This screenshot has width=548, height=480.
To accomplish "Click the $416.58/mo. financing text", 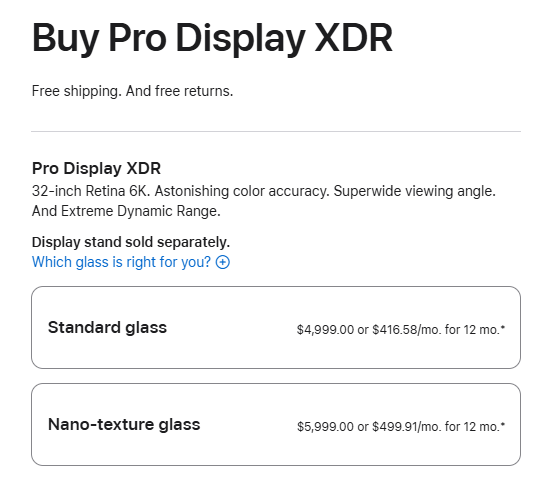I will pyautogui.click(x=407, y=330).
